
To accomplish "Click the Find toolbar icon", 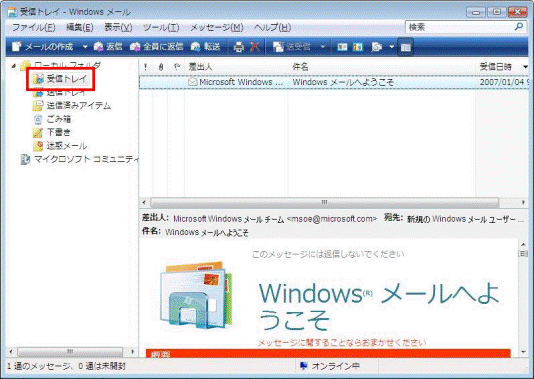I will tap(377, 47).
